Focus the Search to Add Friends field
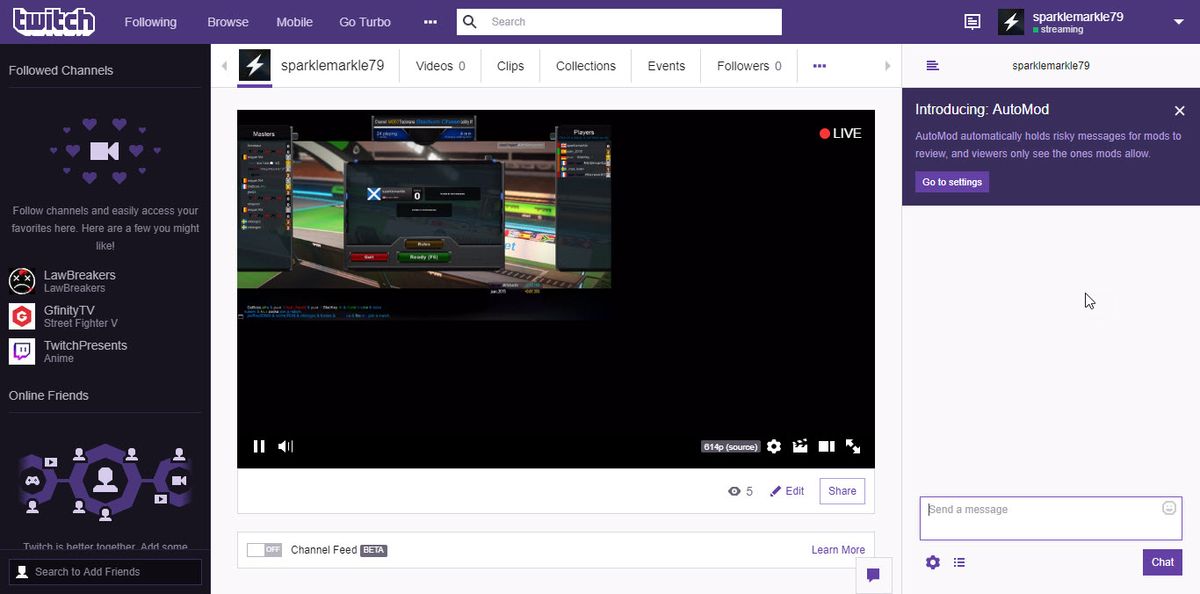 click(105, 572)
